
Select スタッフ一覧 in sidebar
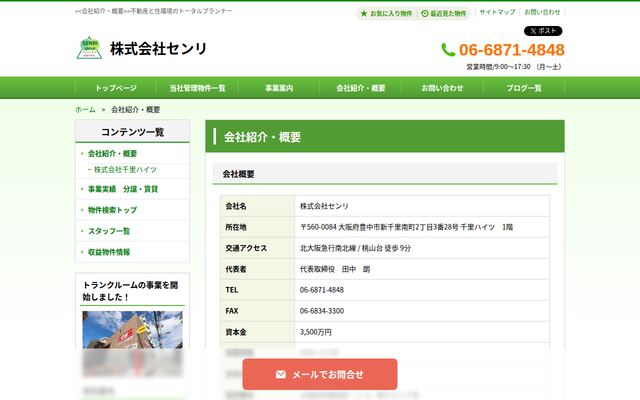pos(109,231)
